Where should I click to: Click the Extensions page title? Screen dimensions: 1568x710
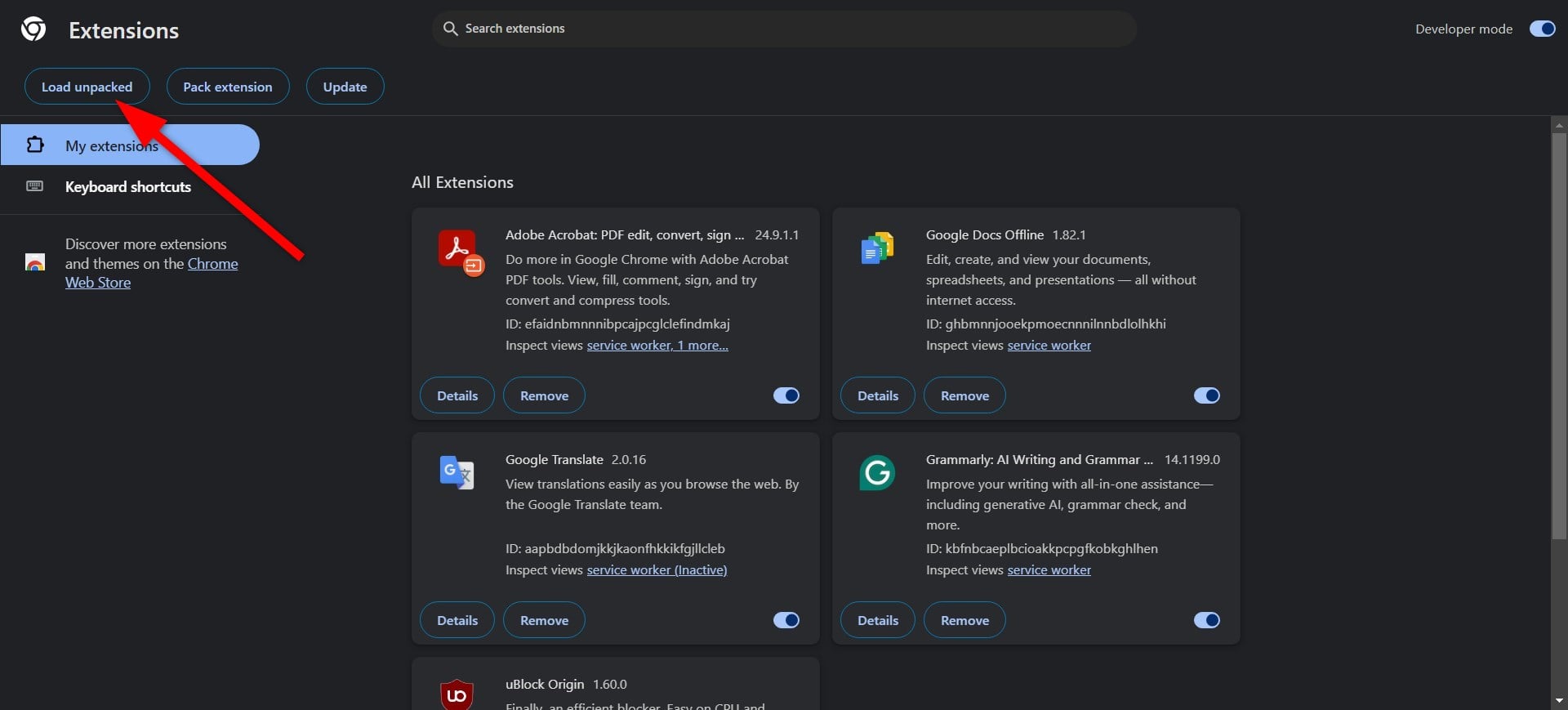123,30
